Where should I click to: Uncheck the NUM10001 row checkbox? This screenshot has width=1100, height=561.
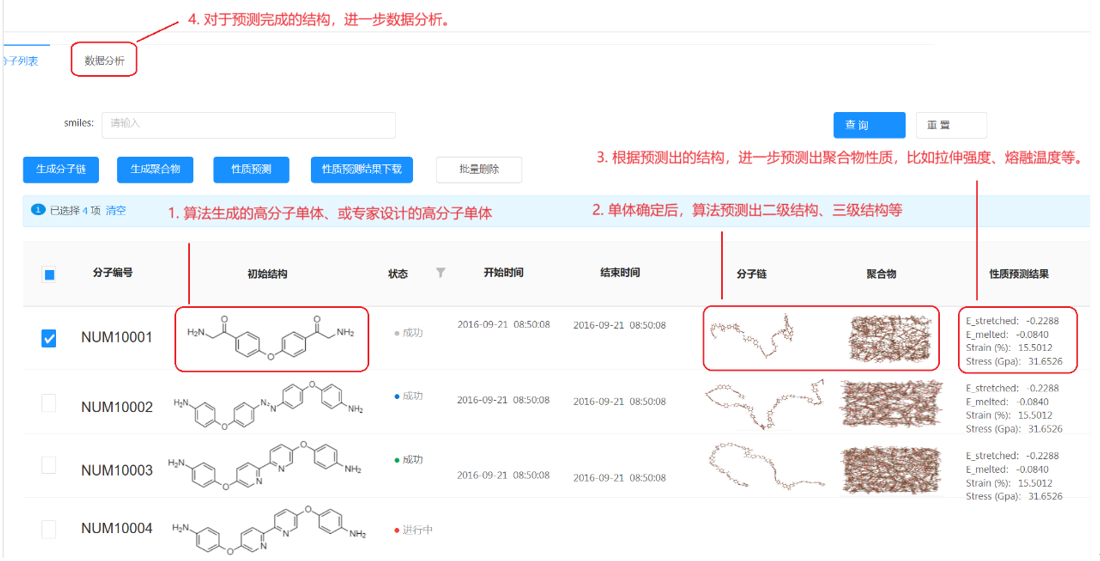pyautogui.click(x=49, y=339)
